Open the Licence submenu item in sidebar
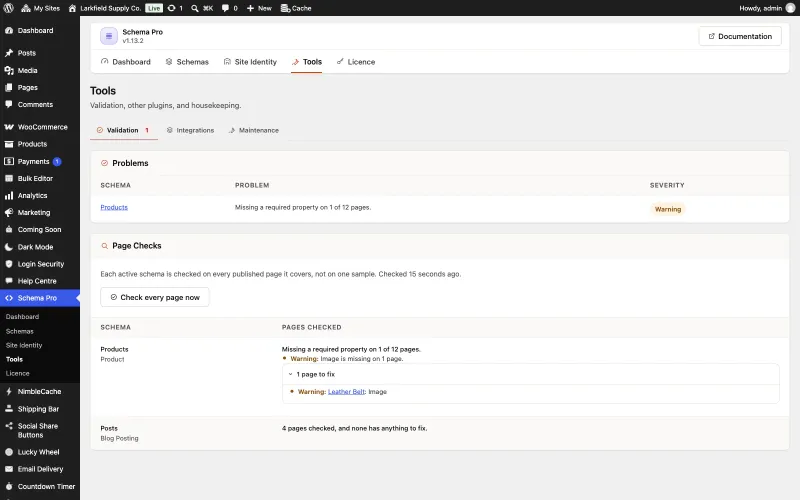The width and height of the screenshot is (800, 500). click(x=17, y=374)
